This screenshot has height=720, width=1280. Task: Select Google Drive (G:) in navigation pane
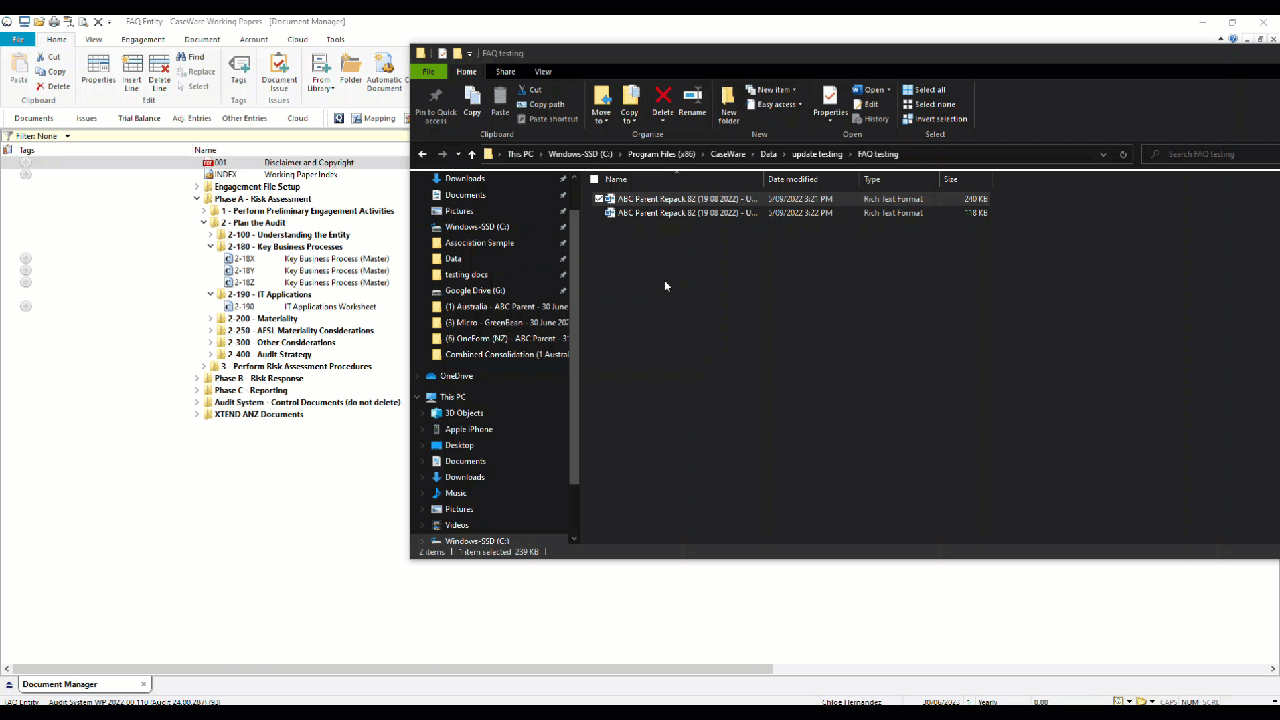coord(475,291)
